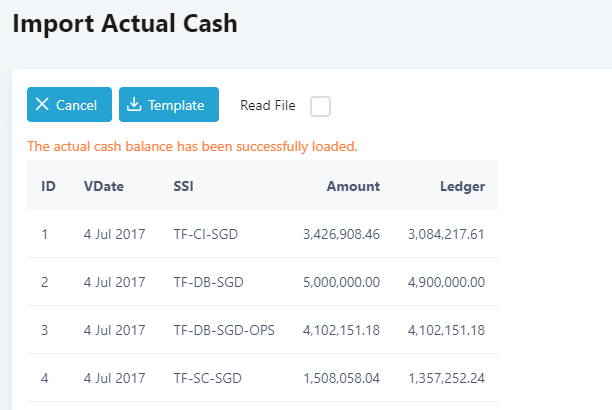This screenshot has width=612, height=410.
Task: Click ledger value 4,900,000.00
Action: [446, 282]
